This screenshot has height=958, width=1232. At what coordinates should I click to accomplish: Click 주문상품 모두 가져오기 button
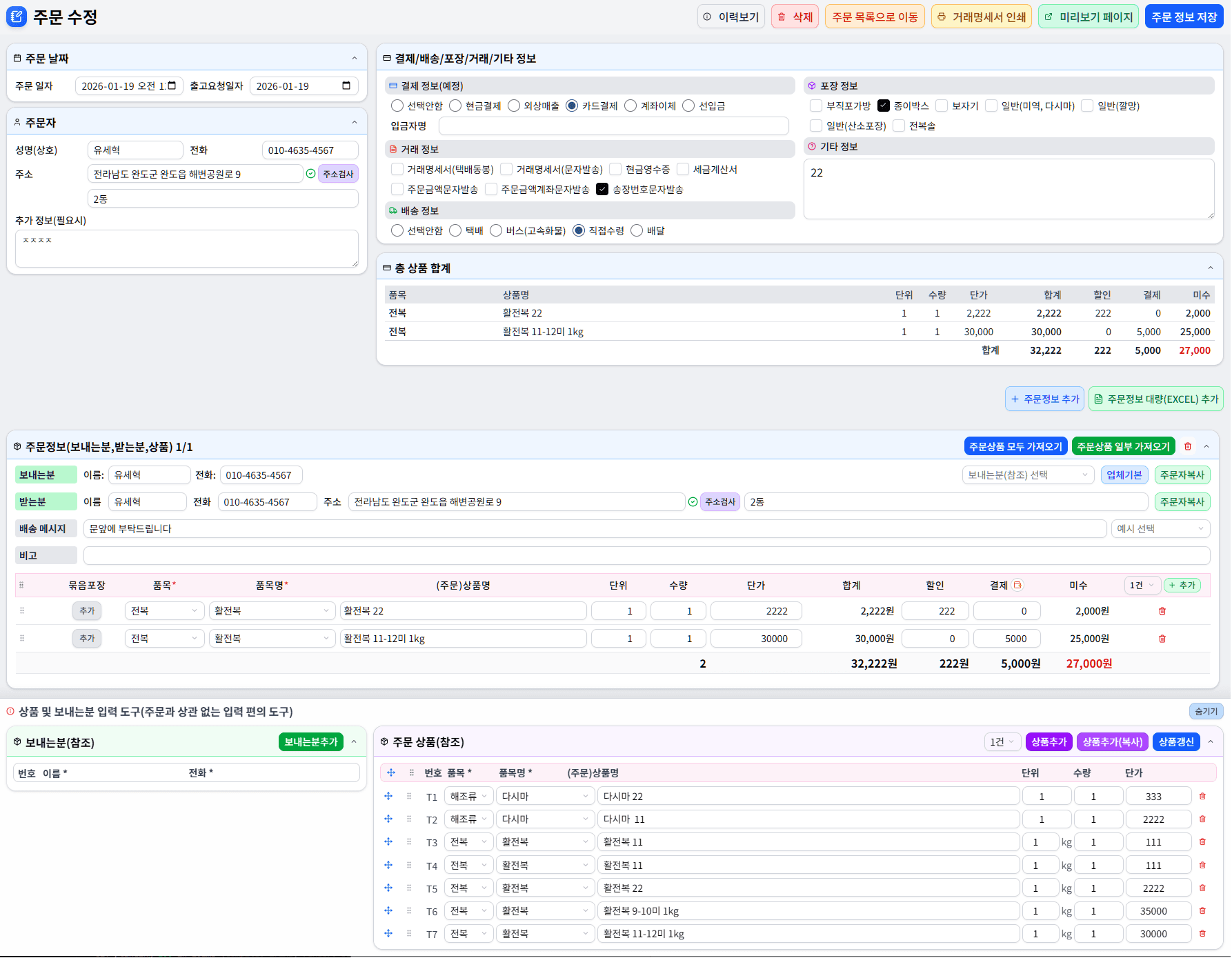tap(1015, 447)
